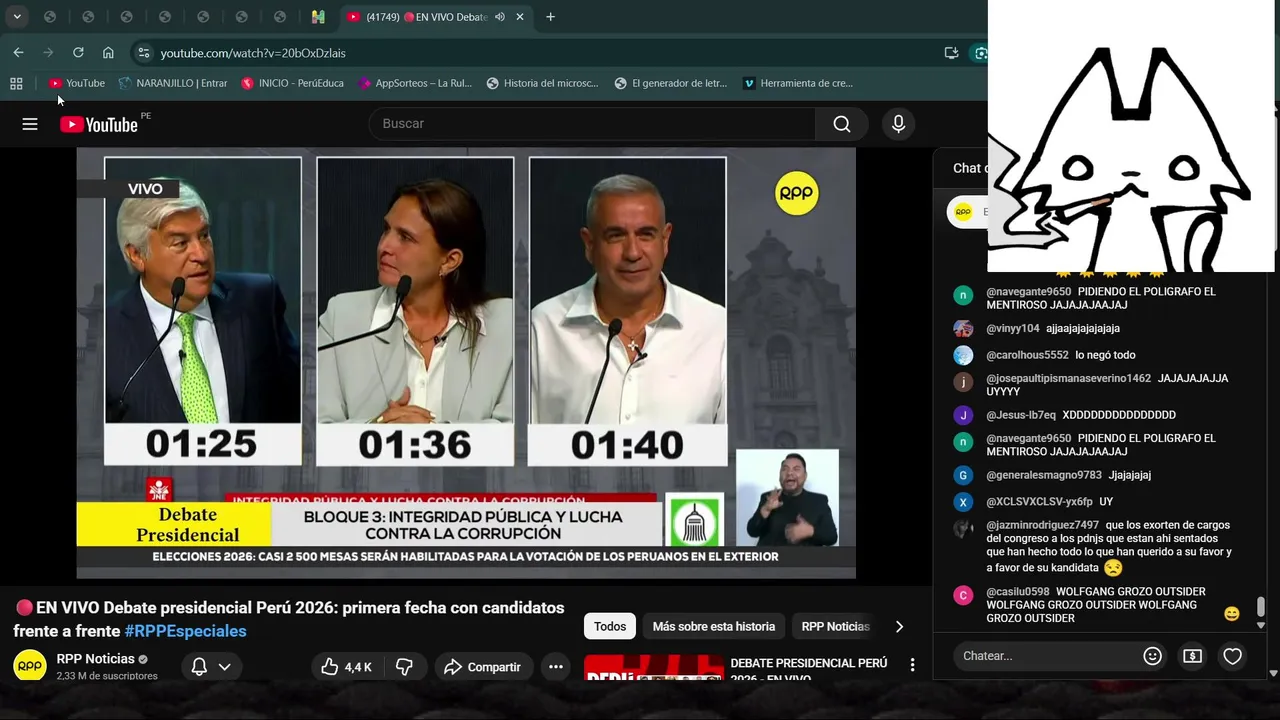Open options for the recommended debate video
This screenshot has height=720, width=1280.
coord(912,665)
